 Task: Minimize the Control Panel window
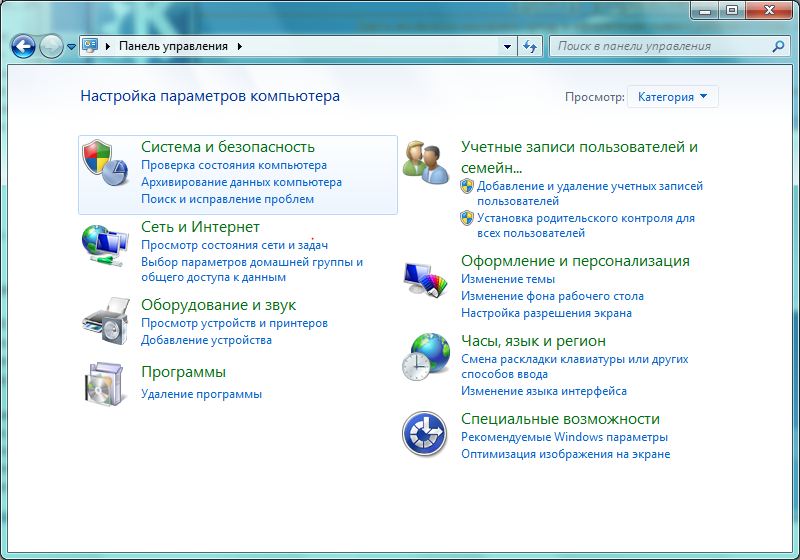point(705,10)
